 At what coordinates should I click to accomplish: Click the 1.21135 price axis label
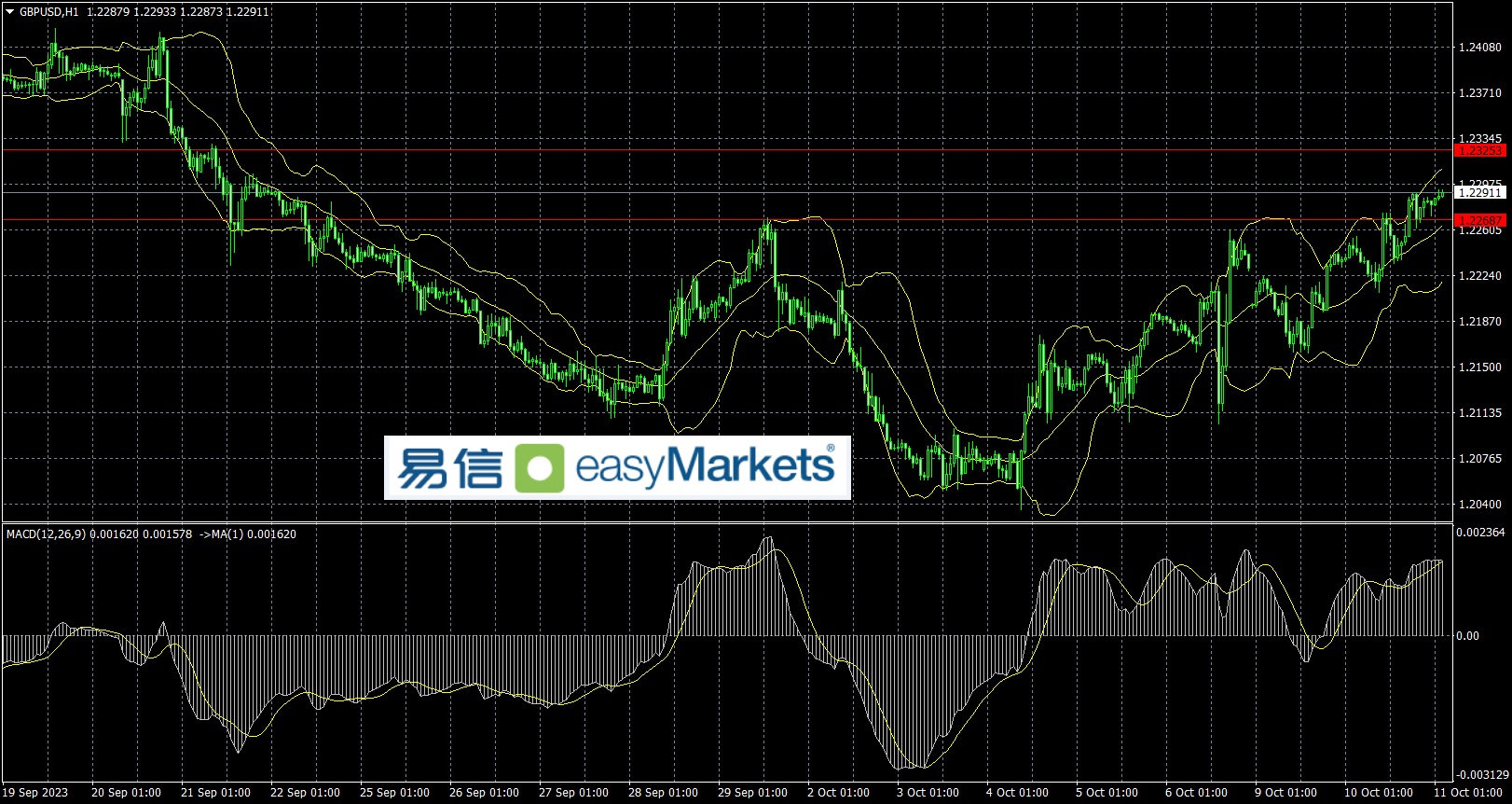(1480, 413)
